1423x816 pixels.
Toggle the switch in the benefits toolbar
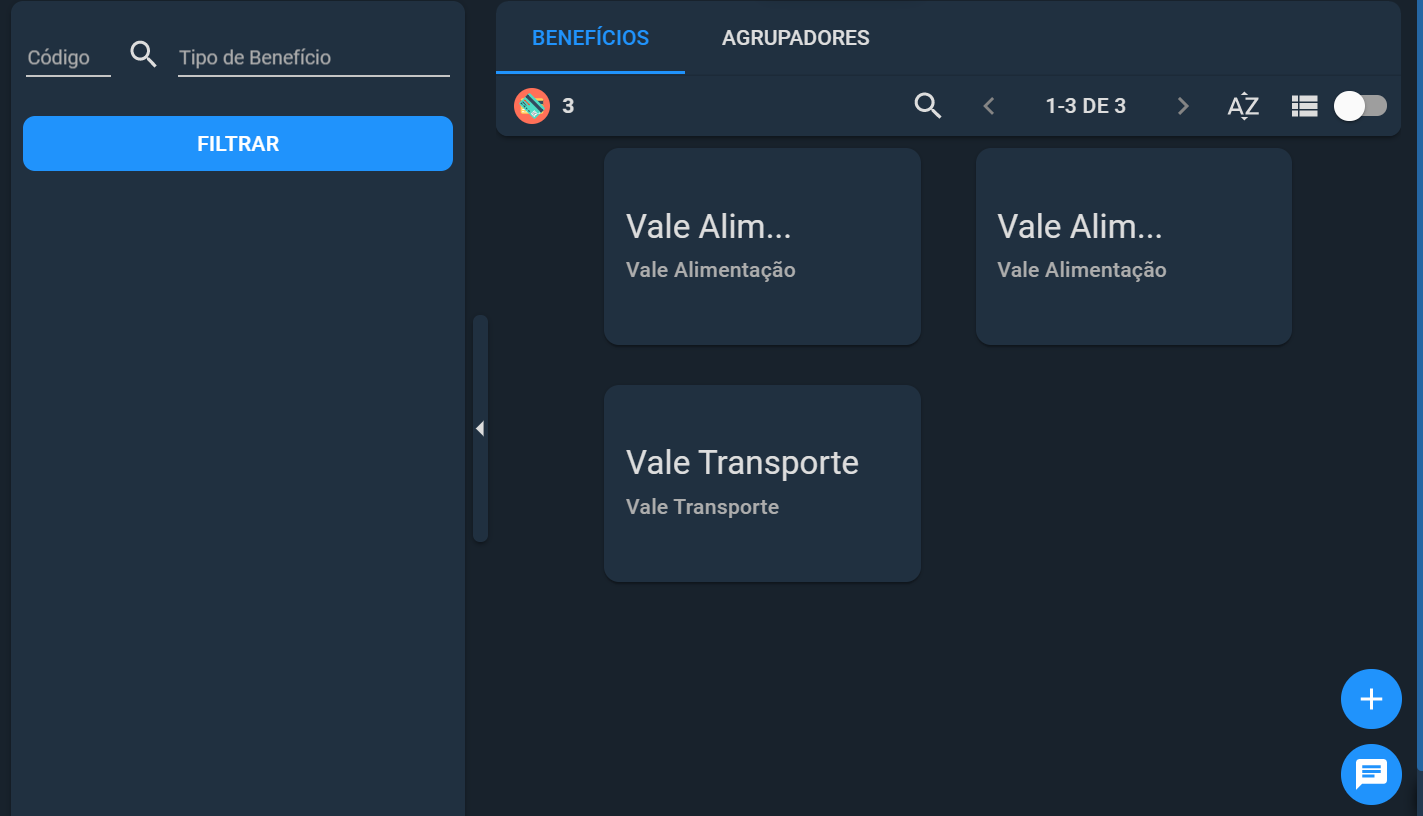[x=1361, y=105]
